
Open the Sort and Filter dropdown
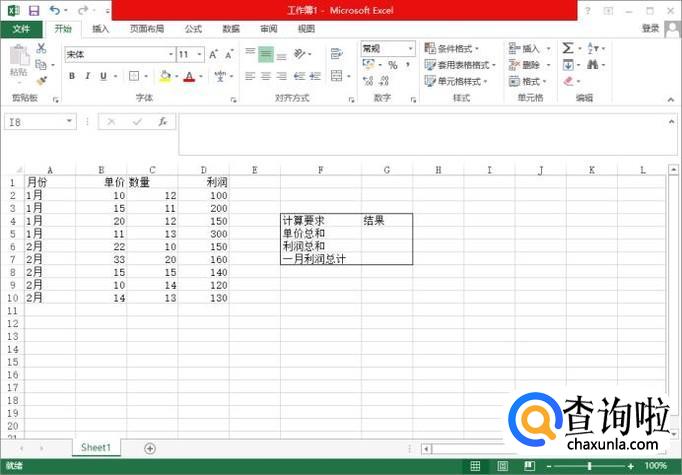point(595,48)
